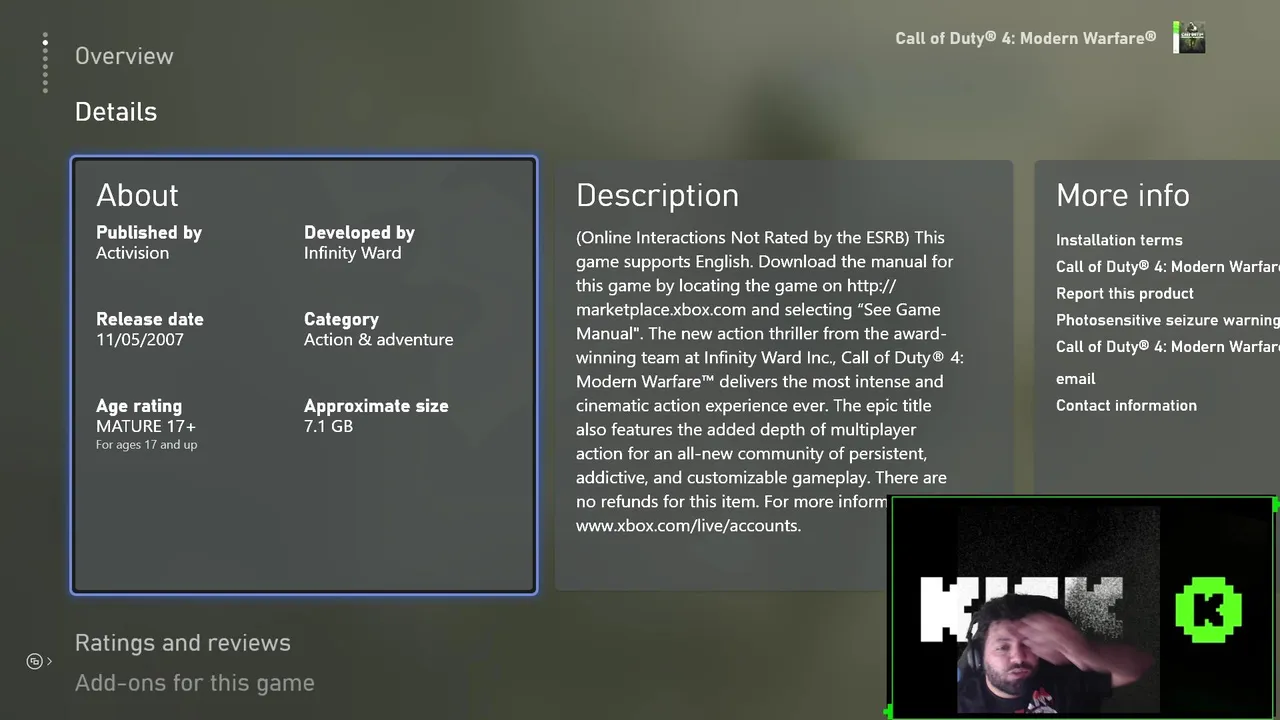The height and width of the screenshot is (720, 1280).
Task: Open Installation terms link
Action: [1119, 240]
